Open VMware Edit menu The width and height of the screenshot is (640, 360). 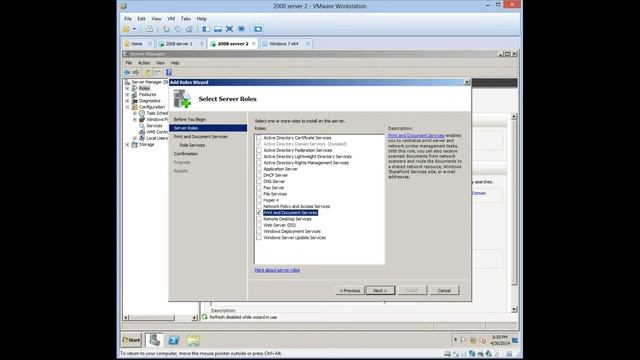[x=141, y=19]
